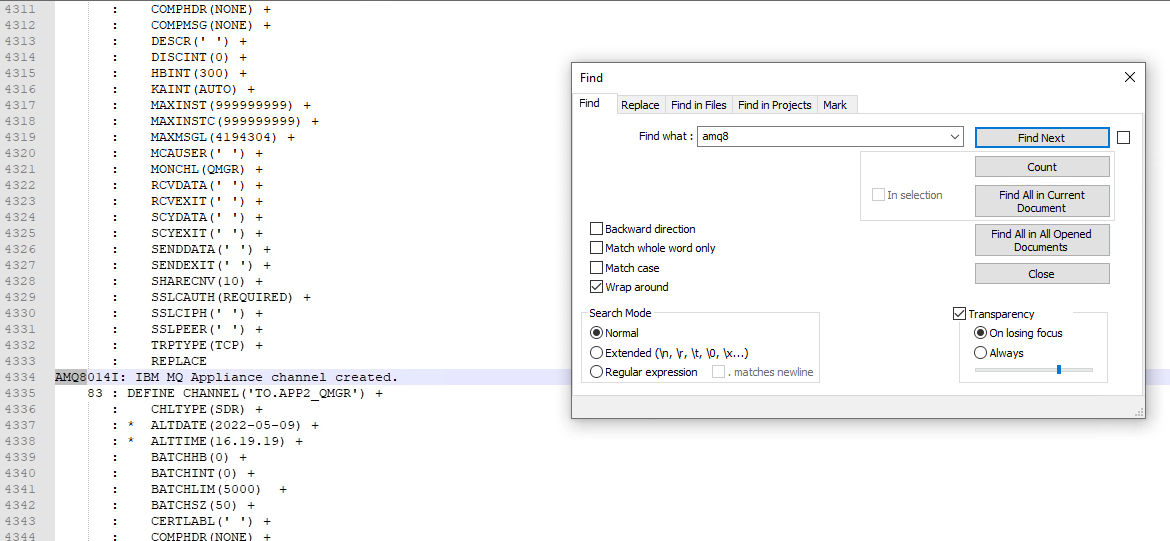Open the Find in Projects tab
The height and width of the screenshot is (541, 1170).
[775, 105]
